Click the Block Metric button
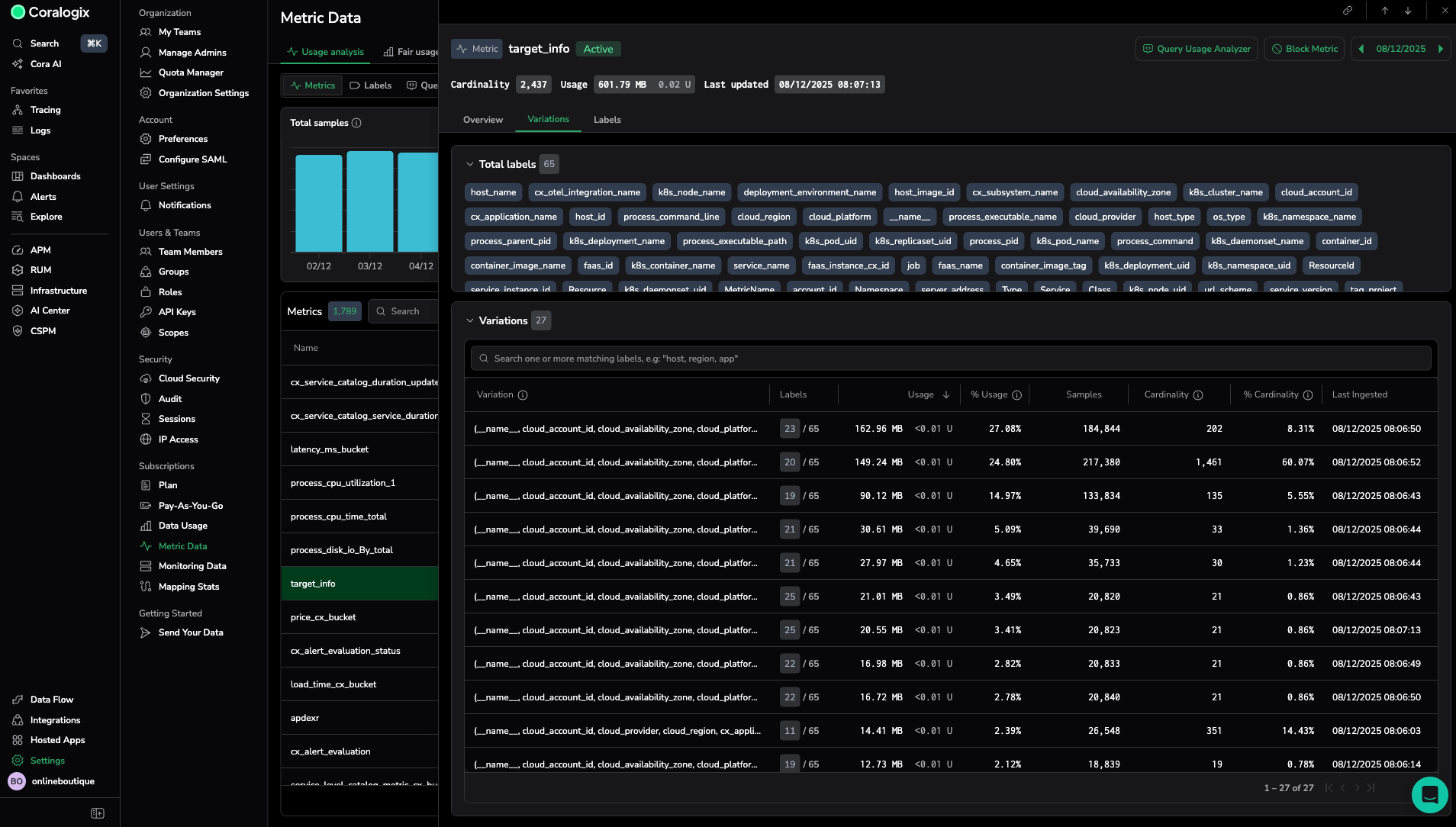Image resolution: width=1456 pixels, height=827 pixels. [x=1304, y=49]
